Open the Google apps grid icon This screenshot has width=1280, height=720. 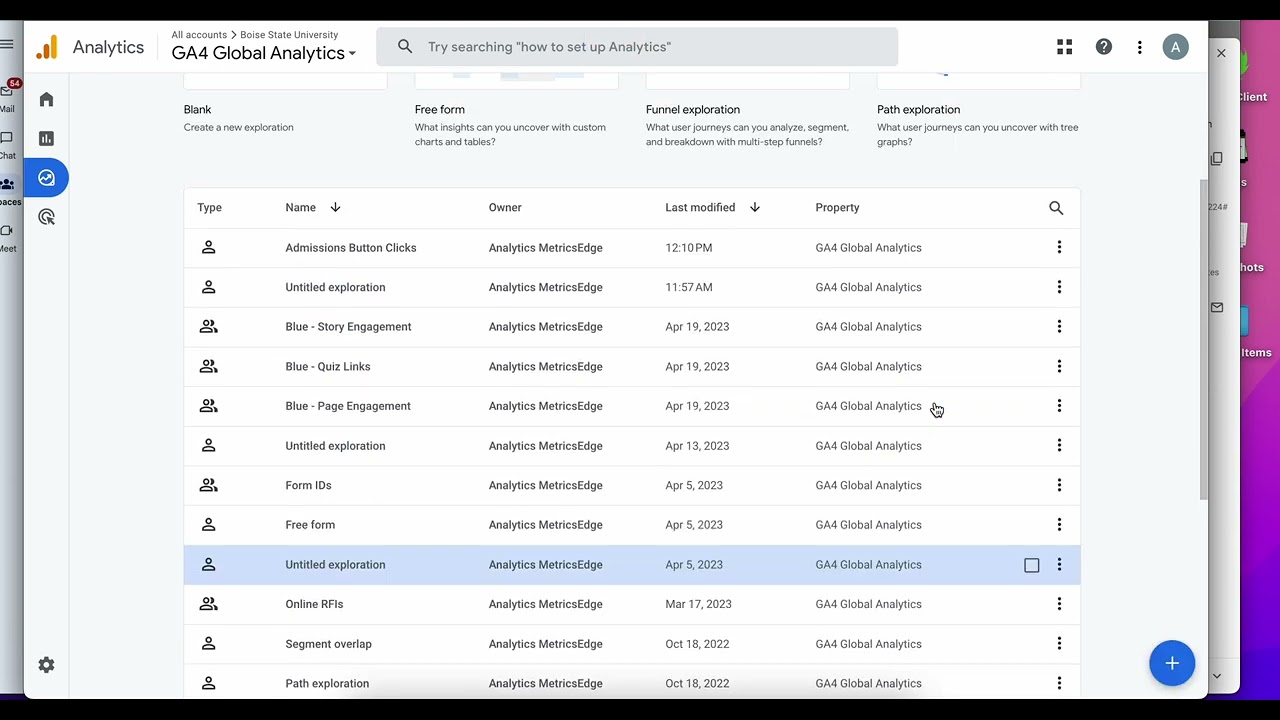point(1065,47)
